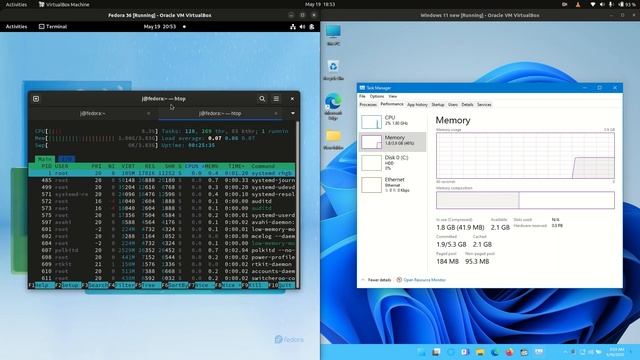Open Options menu in Task Manager
Screen dimensions: 640x360
click(x=377, y=96)
